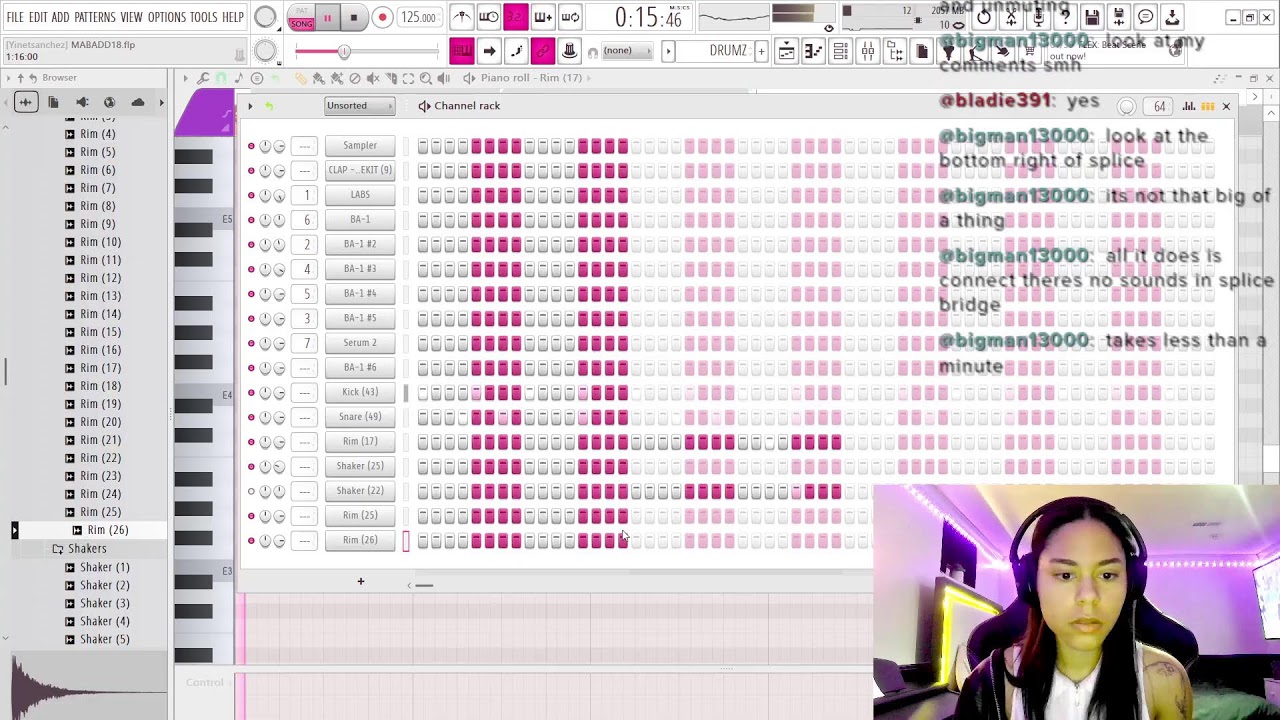This screenshot has width=1280, height=720.
Task: Open the Unsorted channel filter dropdown
Action: (358, 106)
